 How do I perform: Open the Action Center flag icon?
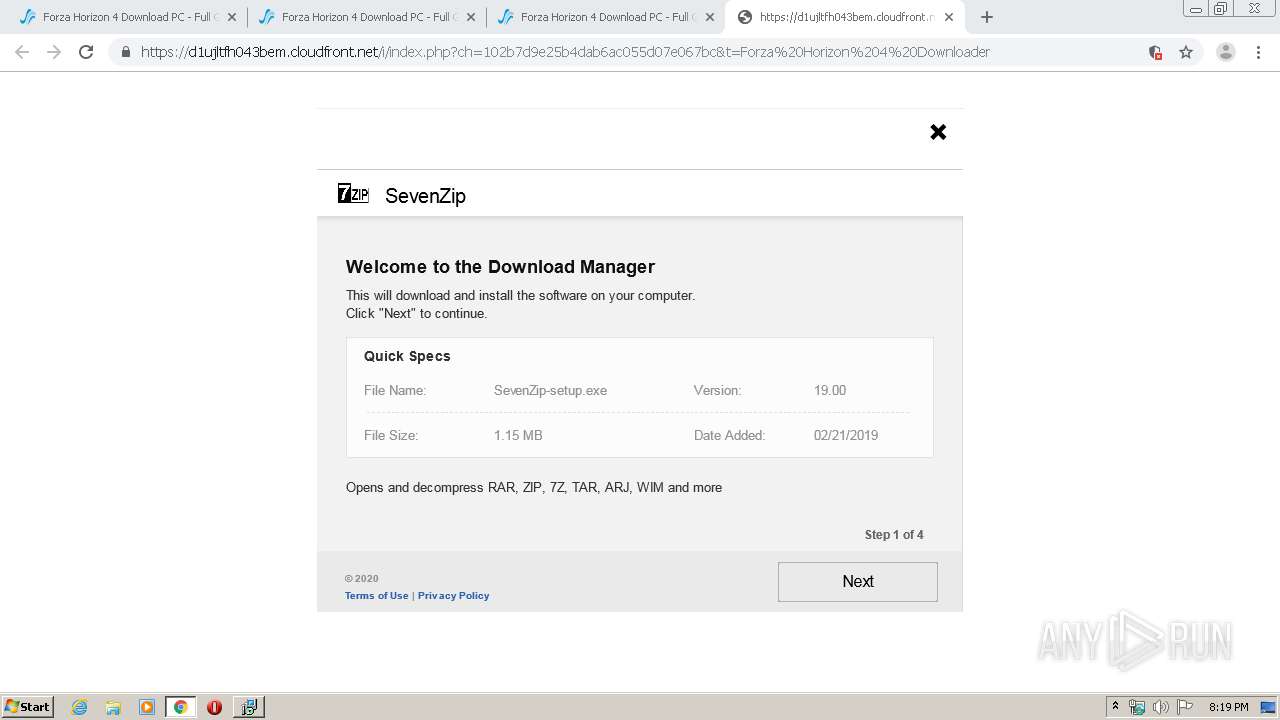[1185, 707]
